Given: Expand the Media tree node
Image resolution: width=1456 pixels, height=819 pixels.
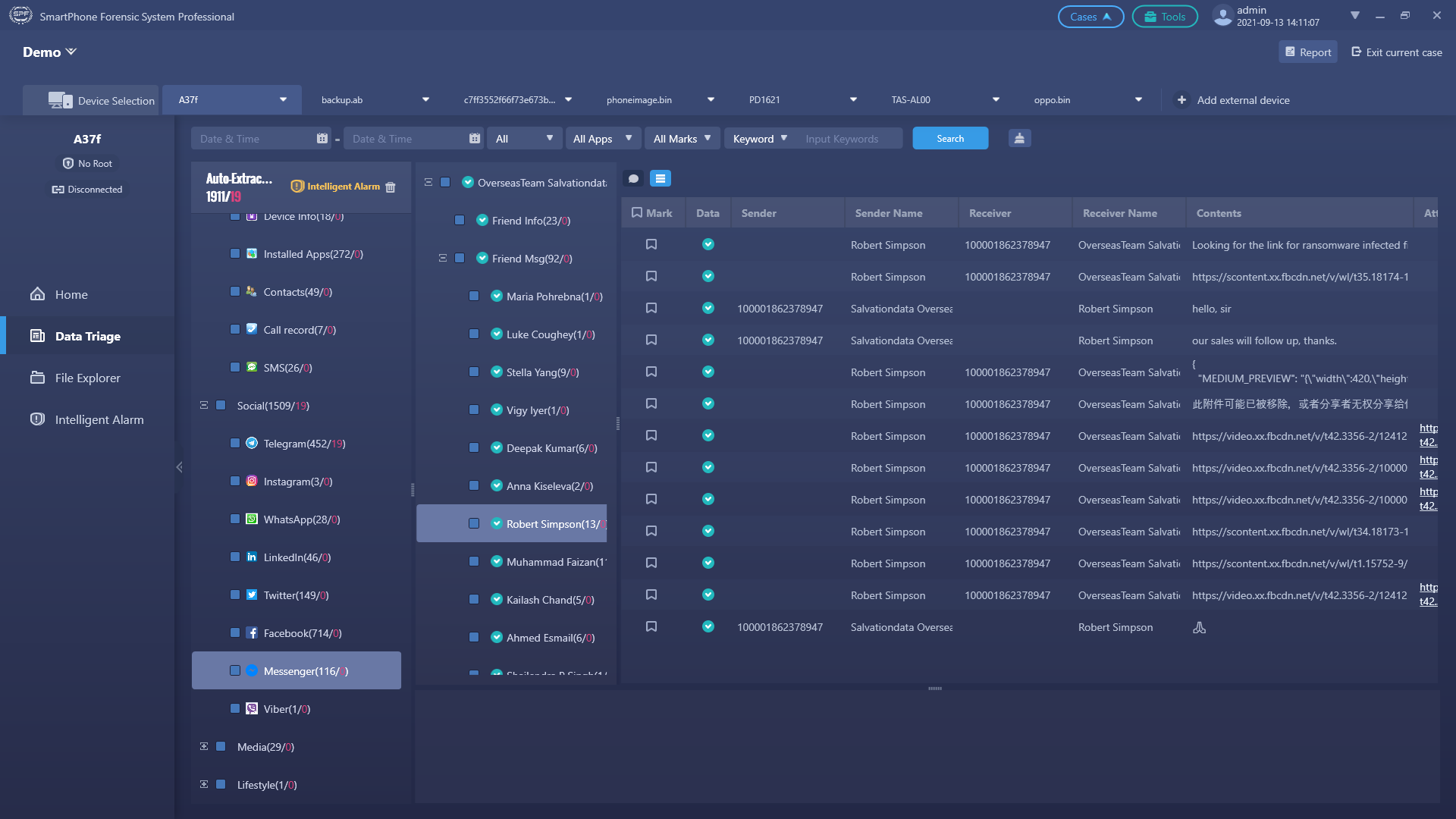Looking at the screenshot, I should [204, 747].
